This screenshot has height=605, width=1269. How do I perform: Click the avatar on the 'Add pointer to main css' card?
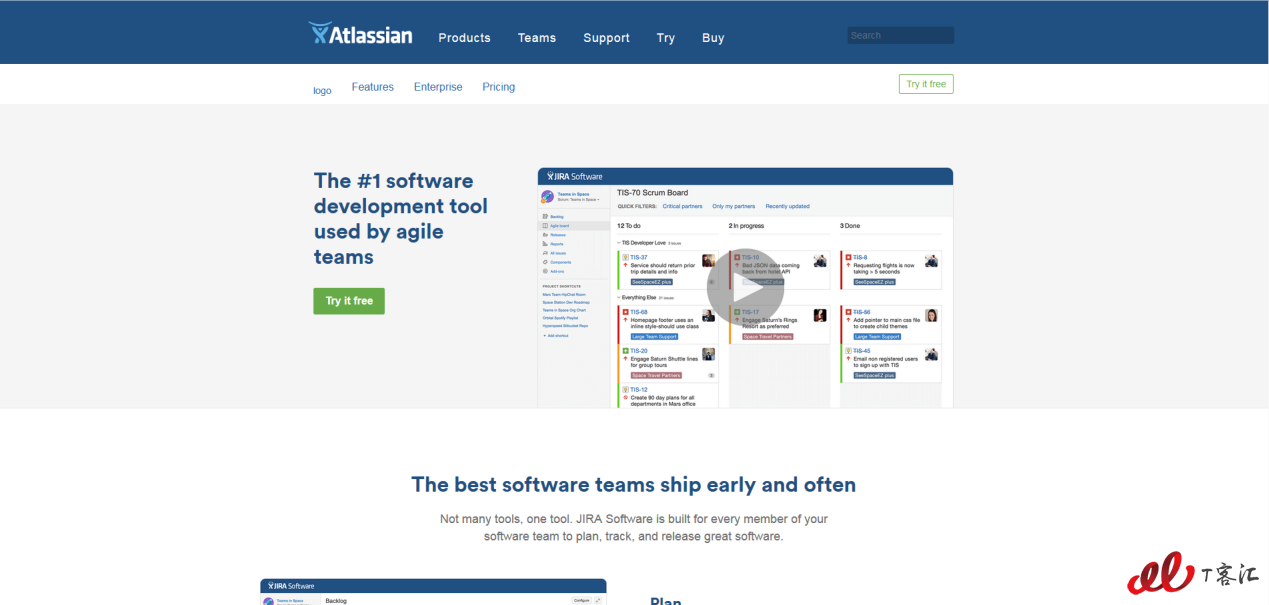pyautogui.click(x=932, y=315)
